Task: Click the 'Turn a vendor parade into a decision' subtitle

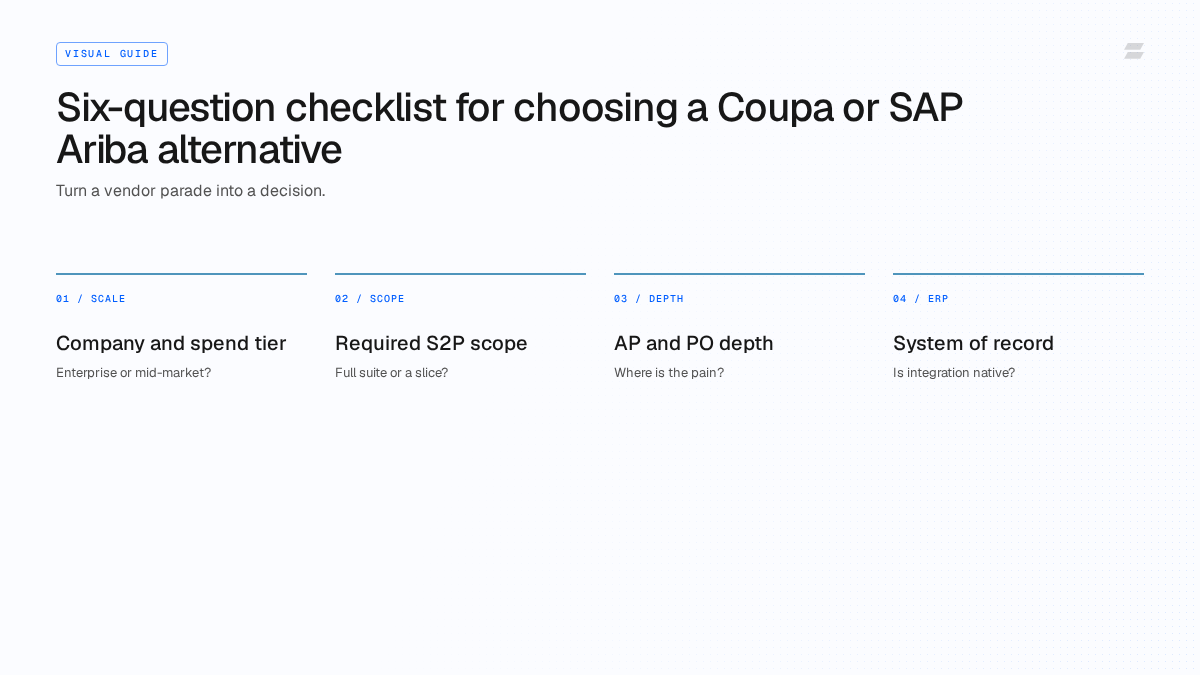Action: [191, 190]
